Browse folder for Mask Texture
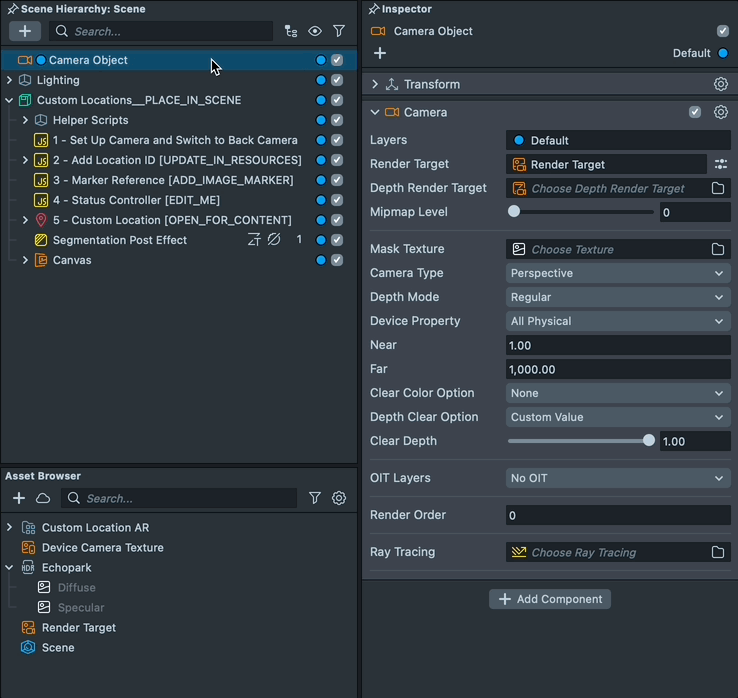738x698 pixels. [x=718, y=249]
